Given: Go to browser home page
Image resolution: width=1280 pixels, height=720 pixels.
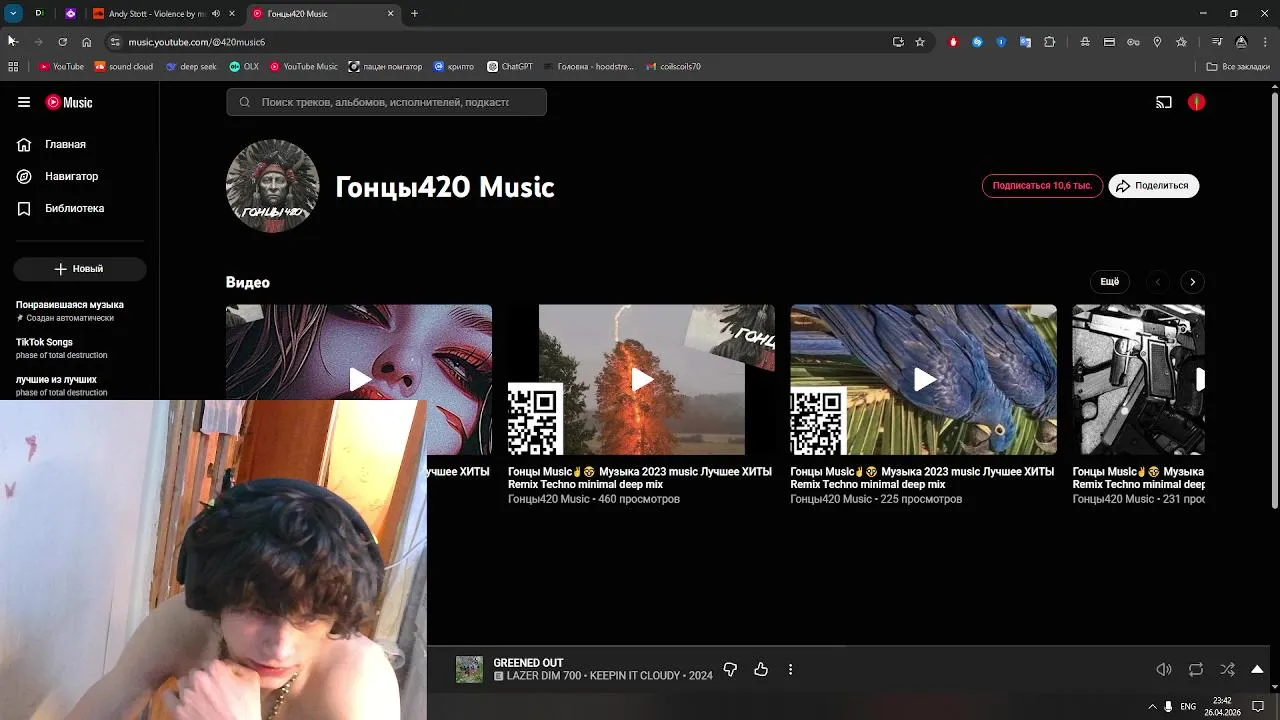Looking at the screenshot, I should tap(87, 42).
